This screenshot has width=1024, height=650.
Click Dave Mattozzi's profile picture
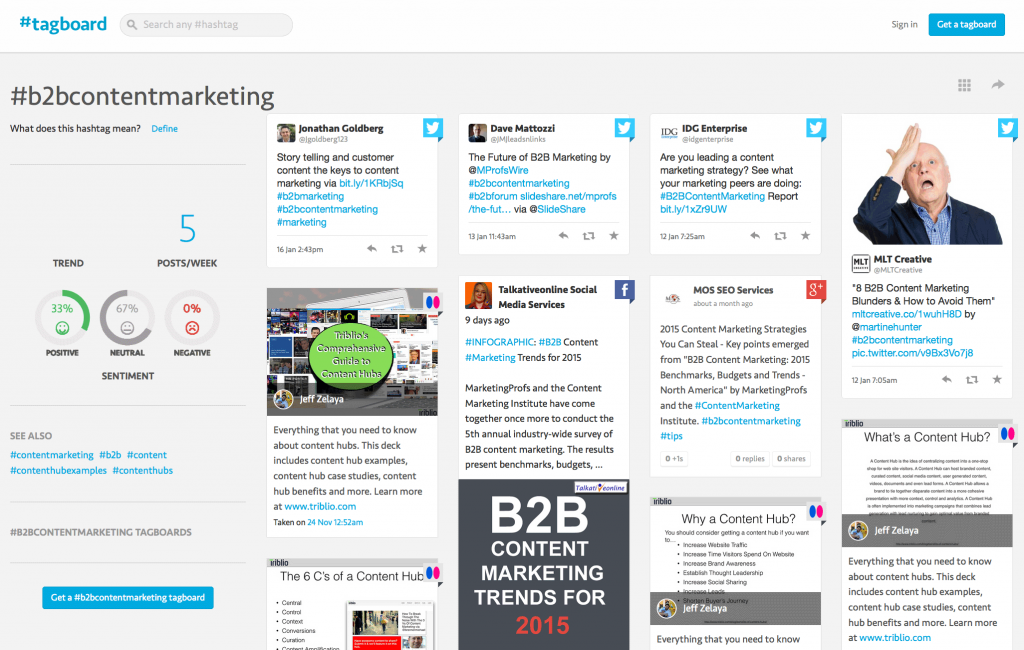coord(477,133)
